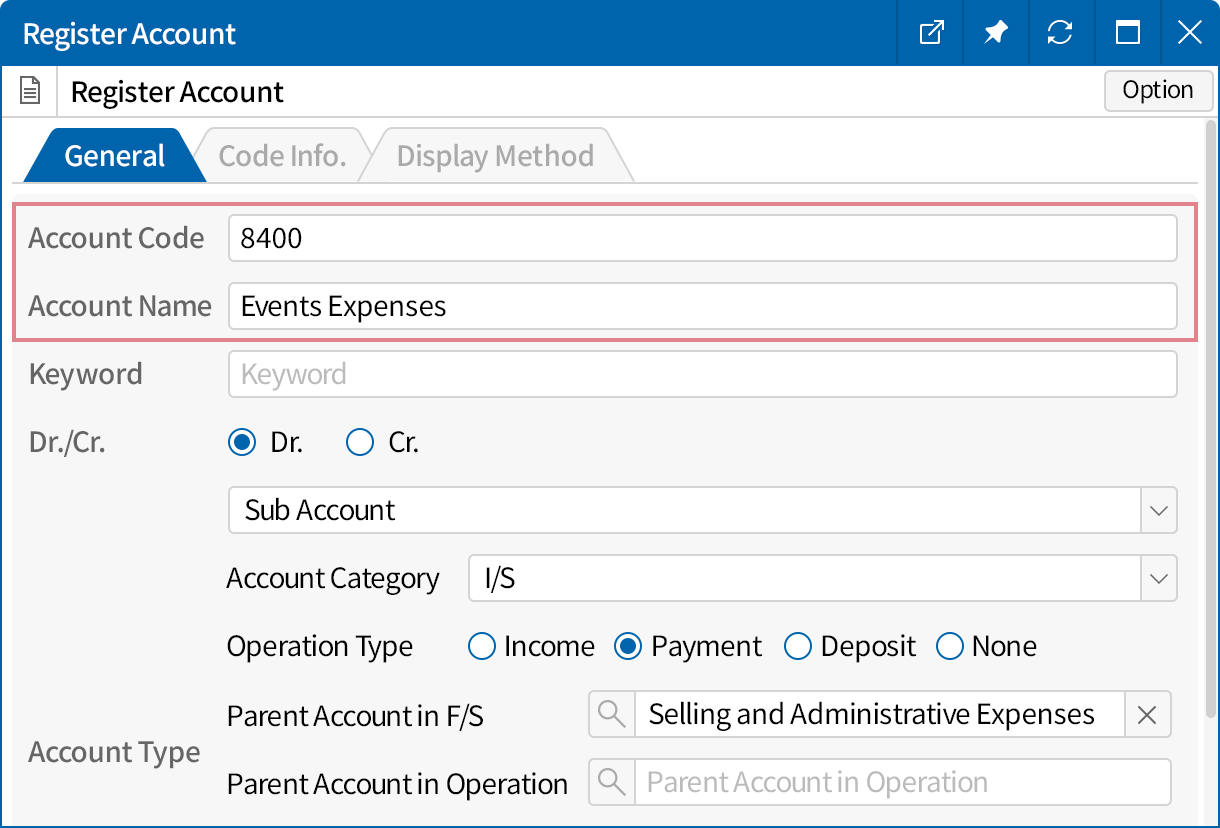Click the Option button

tap(1157, 90)
